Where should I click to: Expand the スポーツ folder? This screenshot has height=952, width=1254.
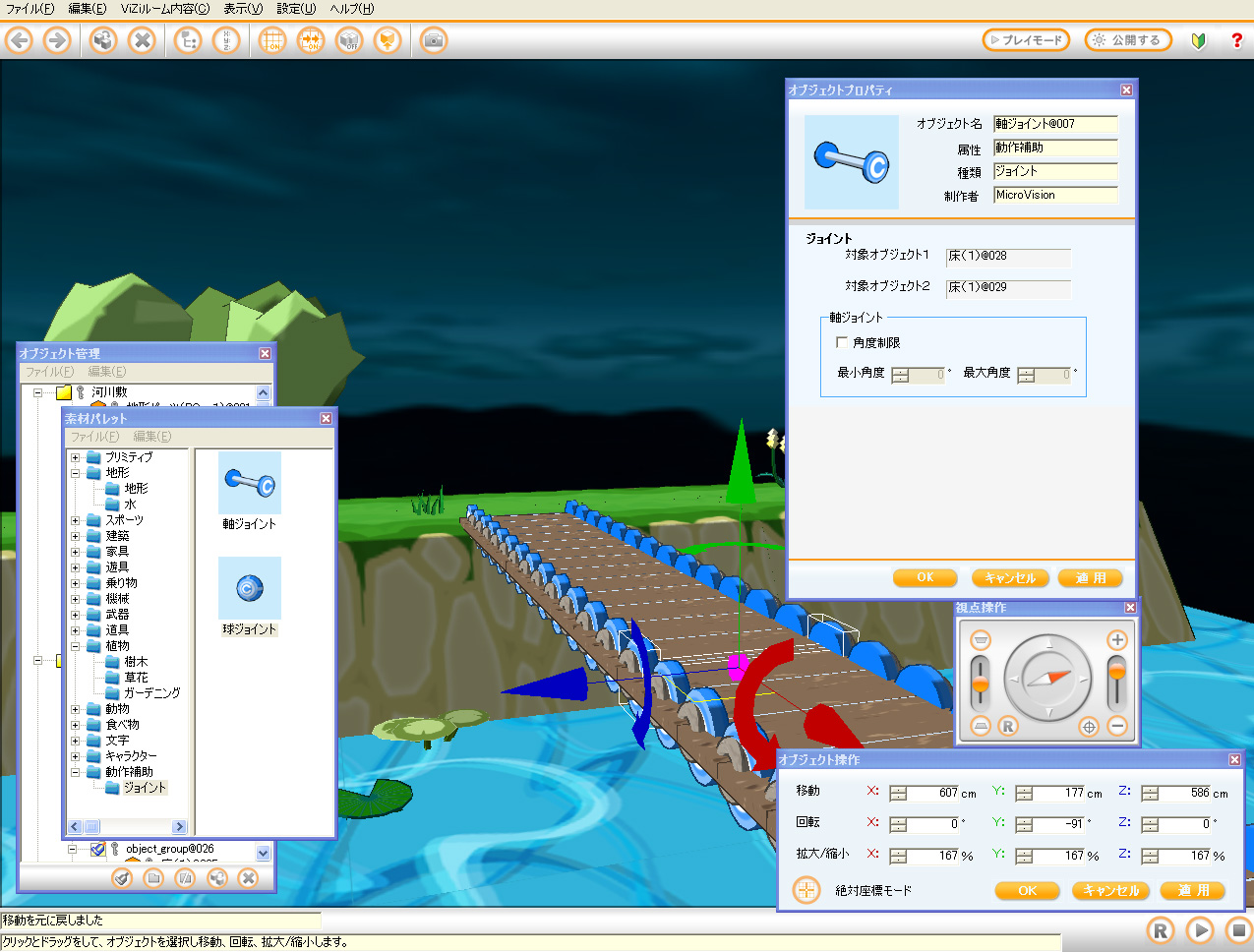[75, 520]
